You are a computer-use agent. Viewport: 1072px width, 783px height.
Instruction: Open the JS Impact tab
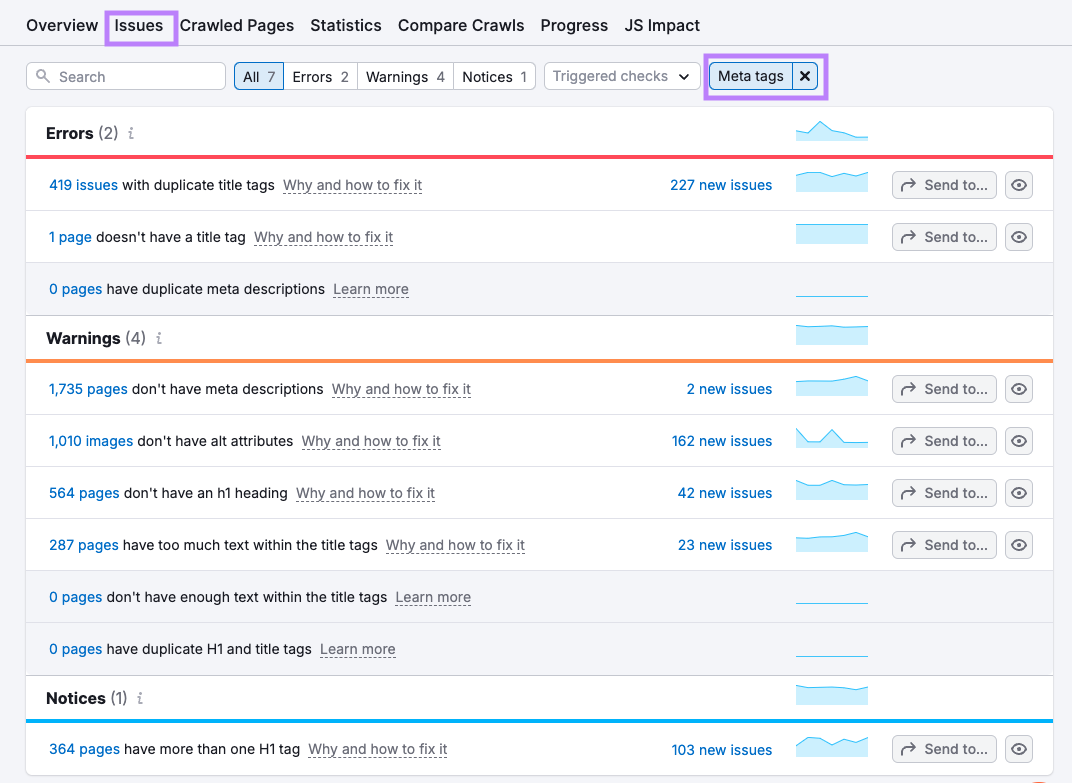pyautogui.click(x=662, y=25)
